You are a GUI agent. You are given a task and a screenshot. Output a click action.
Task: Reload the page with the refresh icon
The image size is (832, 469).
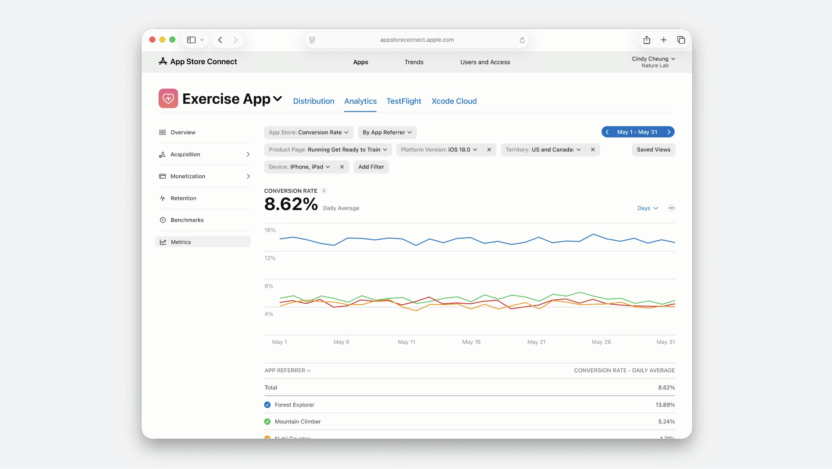tap(522, 40)
